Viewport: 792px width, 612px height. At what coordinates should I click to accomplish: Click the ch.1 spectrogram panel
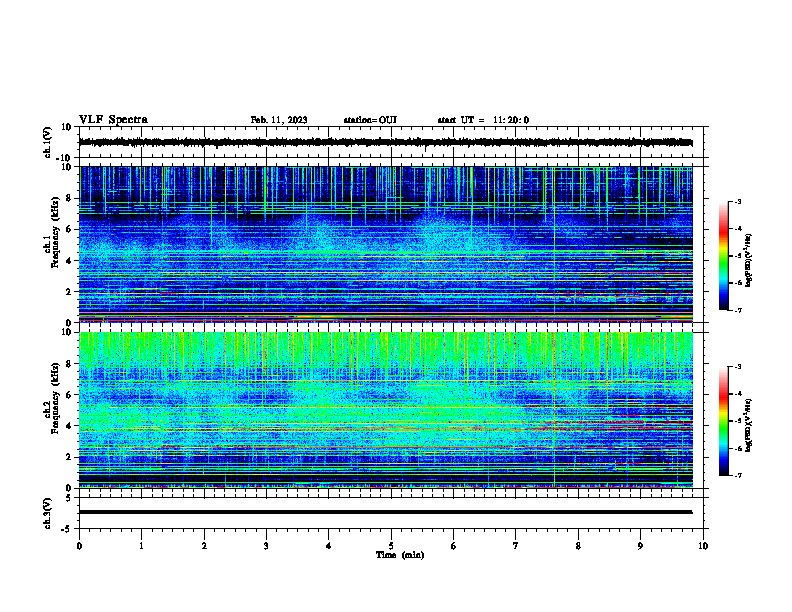pyautogui.click(x=386, y=244)
